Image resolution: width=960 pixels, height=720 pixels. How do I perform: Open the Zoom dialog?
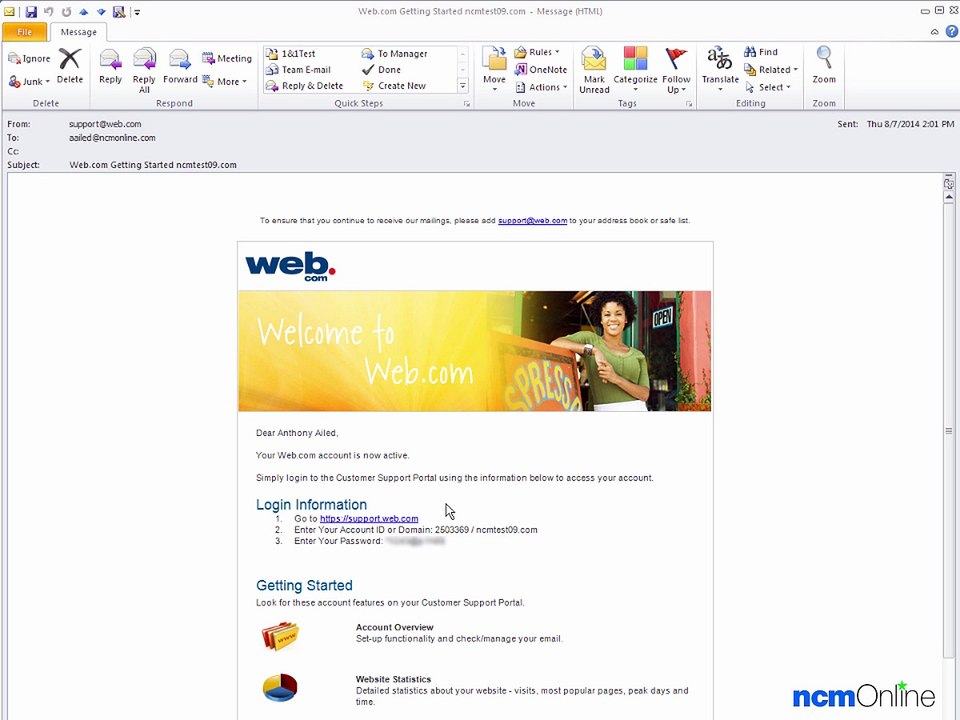tap(824, 66)
